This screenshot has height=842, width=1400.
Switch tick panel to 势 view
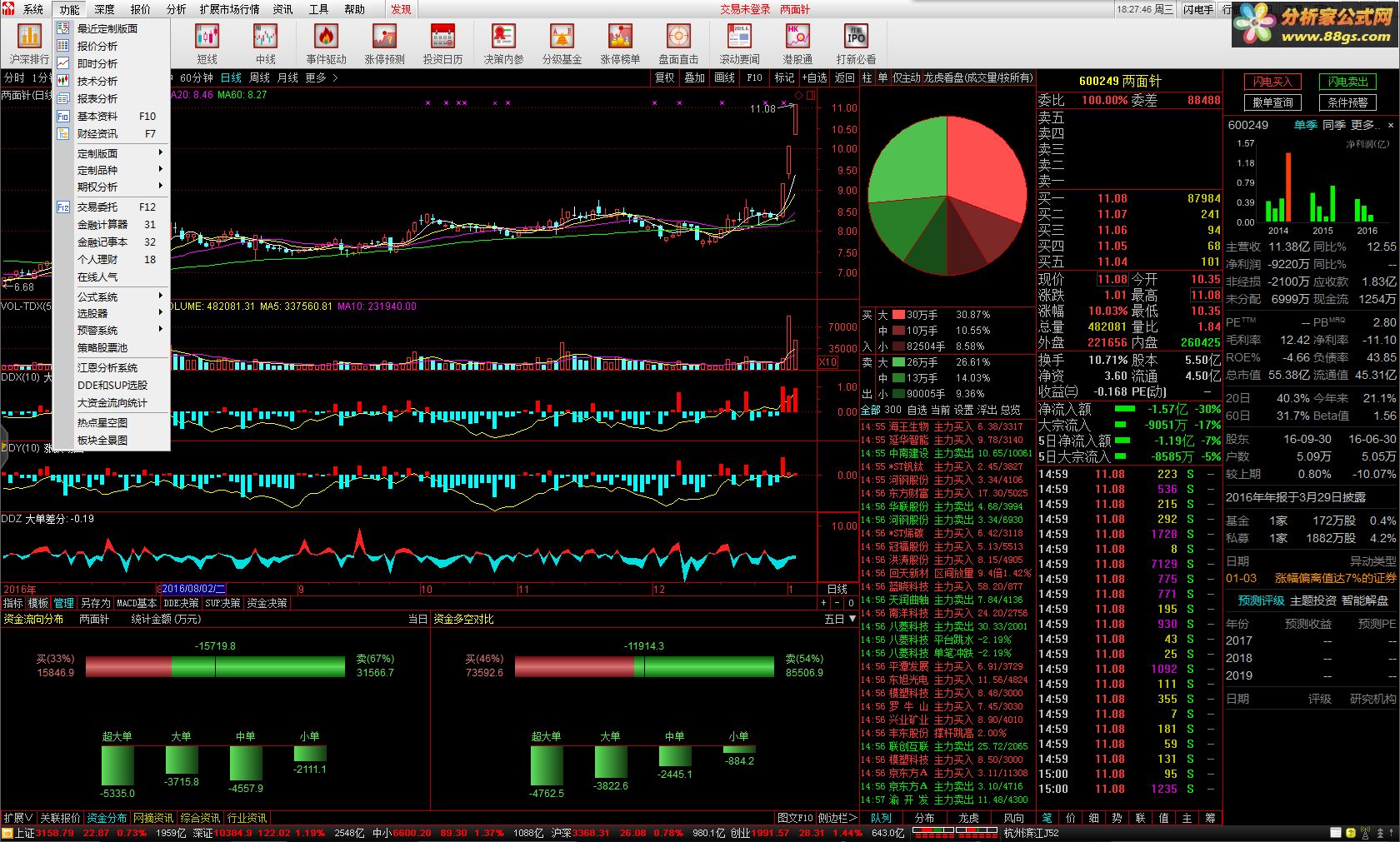click(x=1117, y=818)
